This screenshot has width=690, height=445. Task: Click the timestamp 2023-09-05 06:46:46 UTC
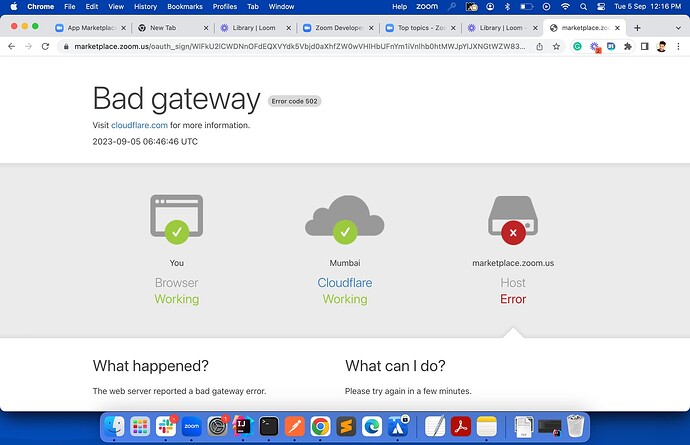coord(145,142)
